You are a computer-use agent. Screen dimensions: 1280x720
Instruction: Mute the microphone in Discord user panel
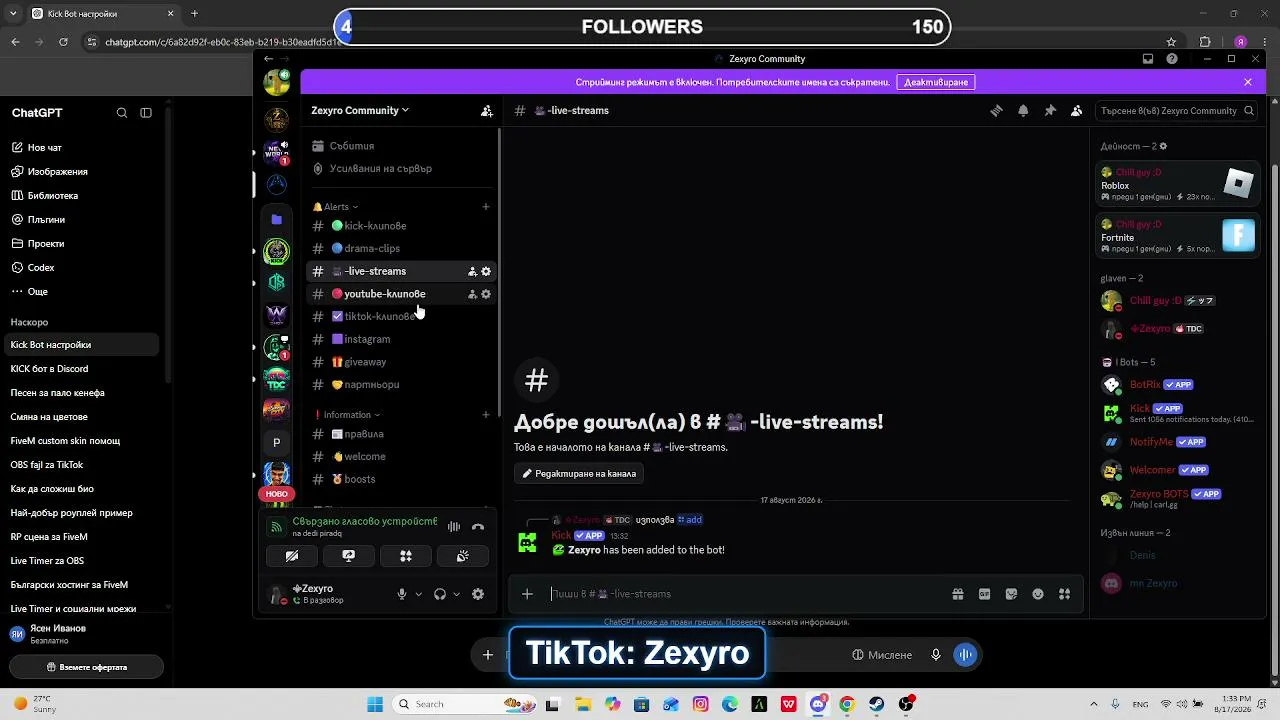coord(402,594)
